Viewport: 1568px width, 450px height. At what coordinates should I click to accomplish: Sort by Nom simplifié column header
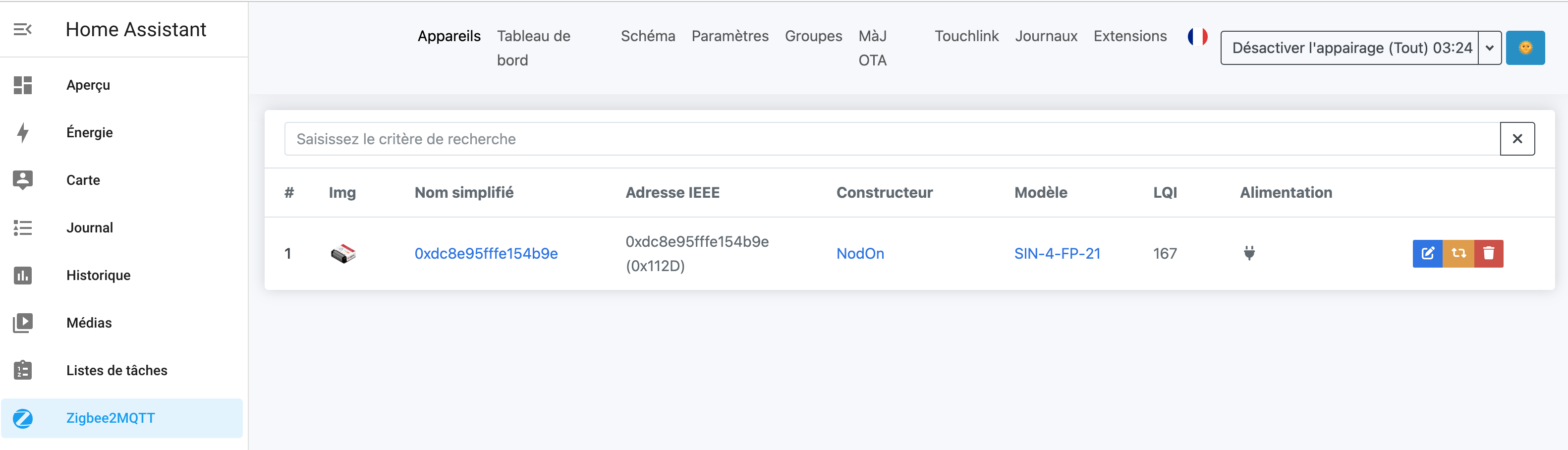click(464, 192)
